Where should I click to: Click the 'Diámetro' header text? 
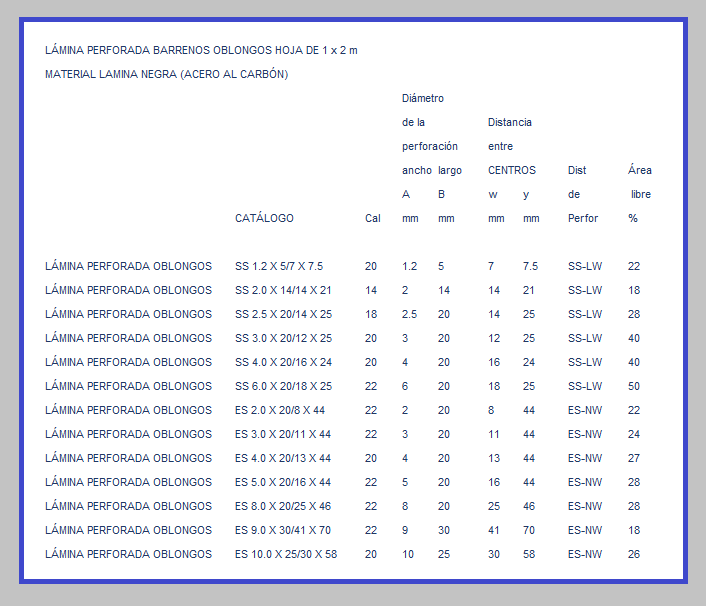tap(423, 98)
